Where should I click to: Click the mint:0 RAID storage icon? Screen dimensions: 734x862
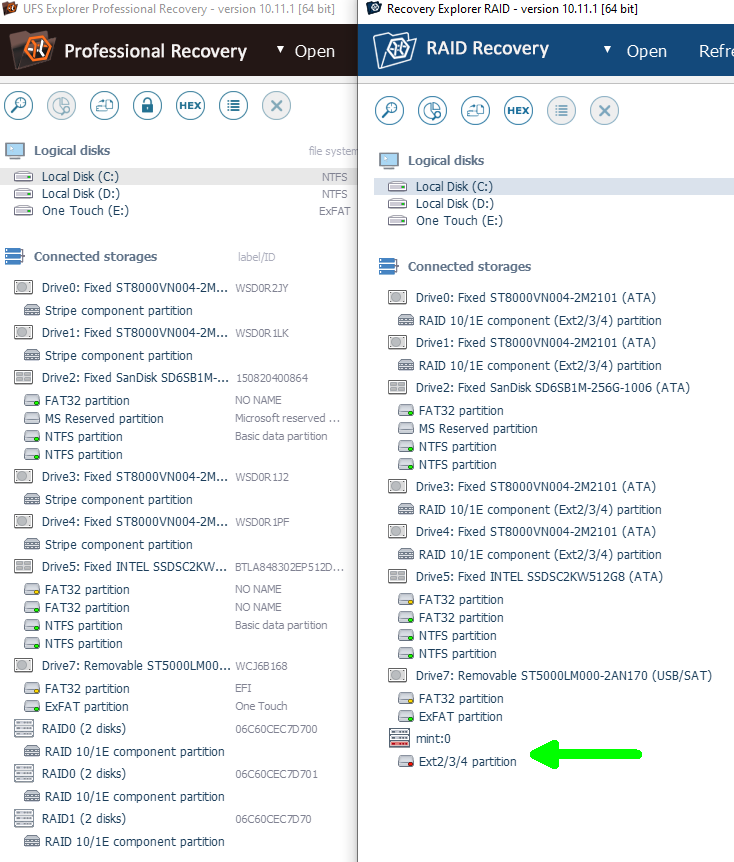point(399,738)
